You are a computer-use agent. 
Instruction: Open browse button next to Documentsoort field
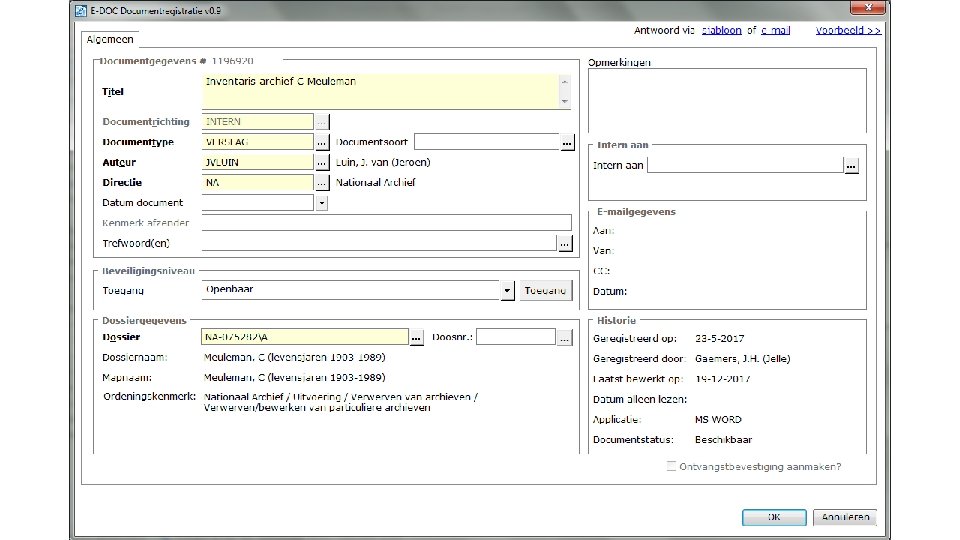[567, 142]
